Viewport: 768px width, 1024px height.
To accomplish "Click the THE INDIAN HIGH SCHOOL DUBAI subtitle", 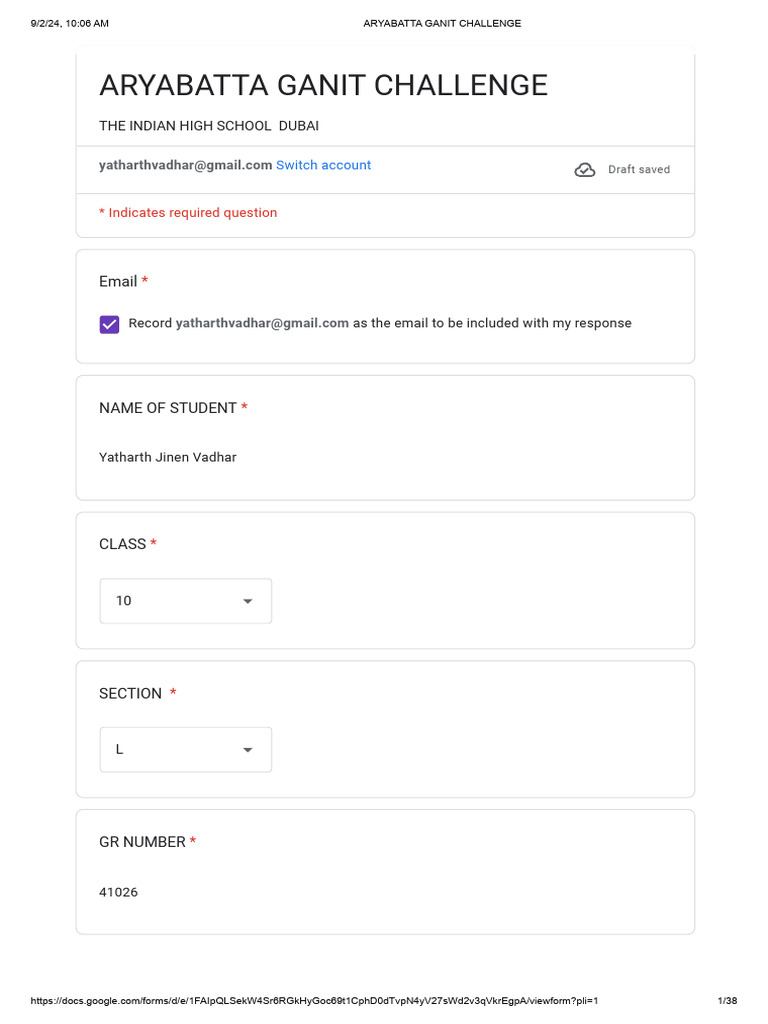I will tap(209, 126).
